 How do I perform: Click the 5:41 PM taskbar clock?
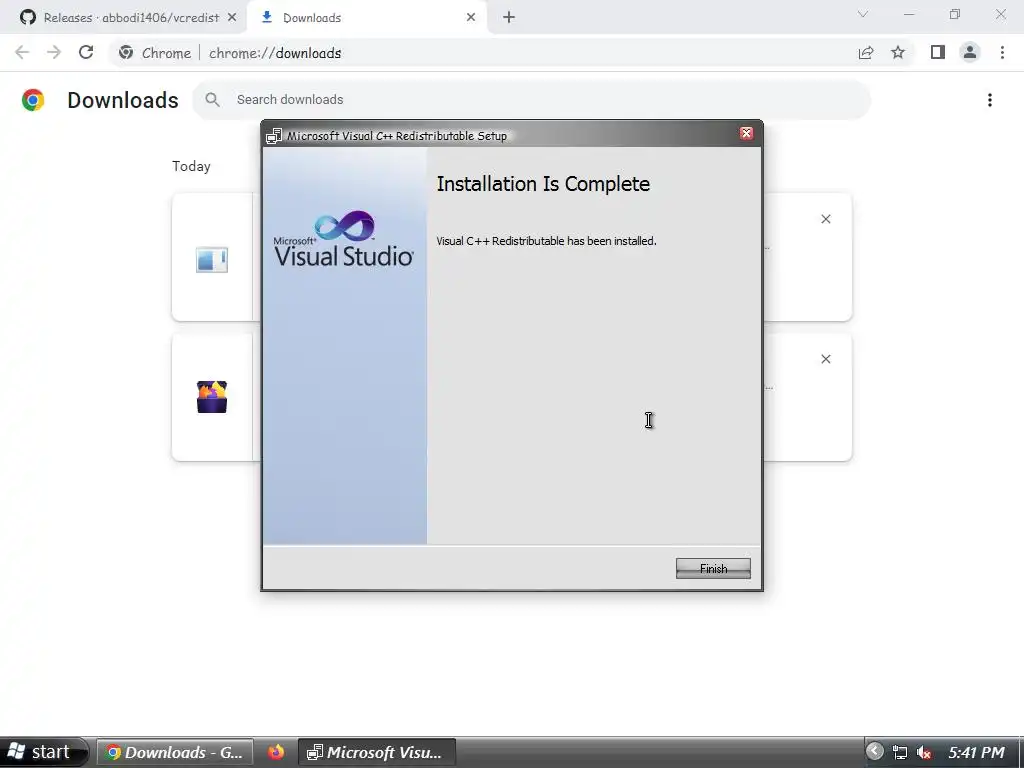point(976,752)
